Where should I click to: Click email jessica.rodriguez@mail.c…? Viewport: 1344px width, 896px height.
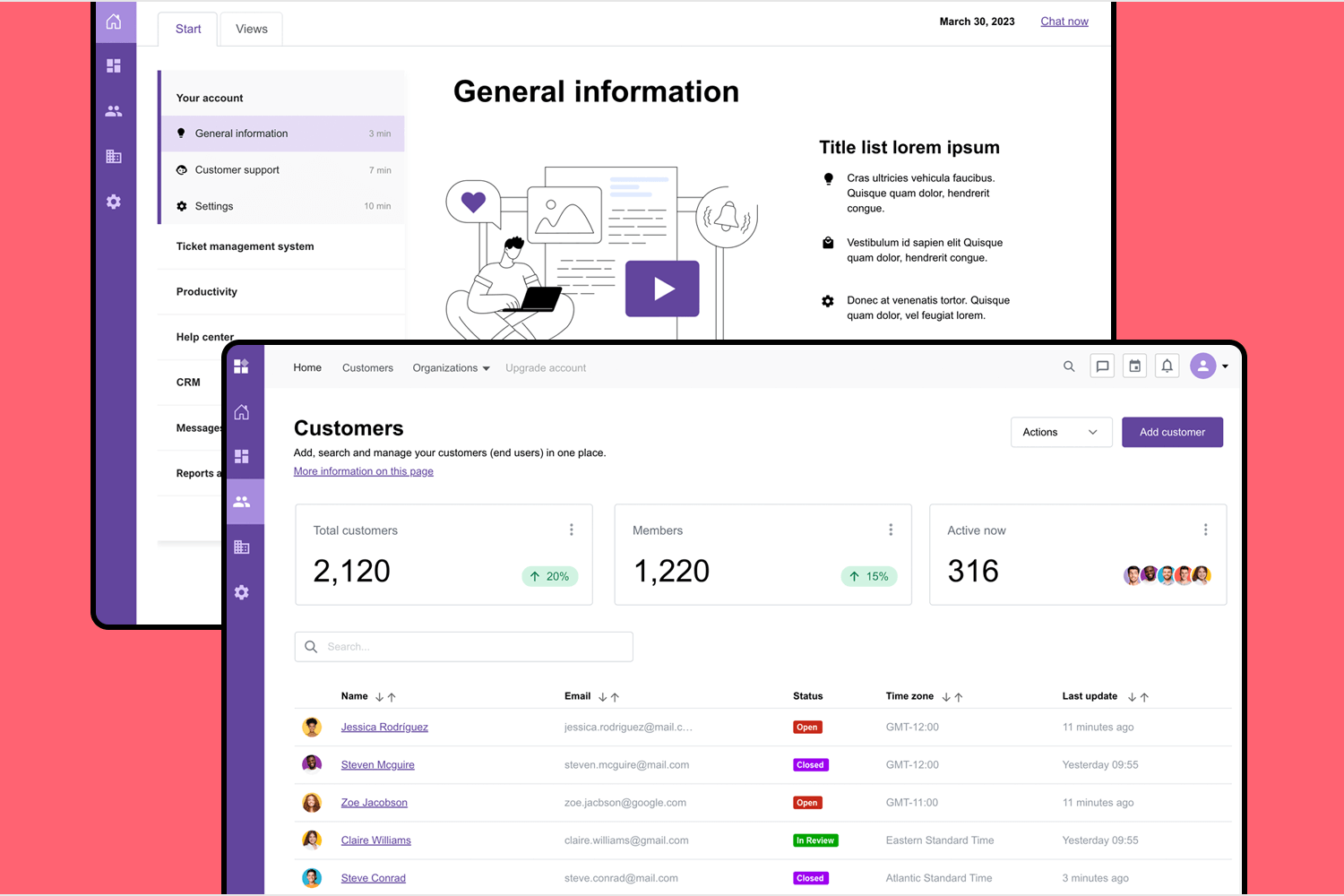coord(628,727)
